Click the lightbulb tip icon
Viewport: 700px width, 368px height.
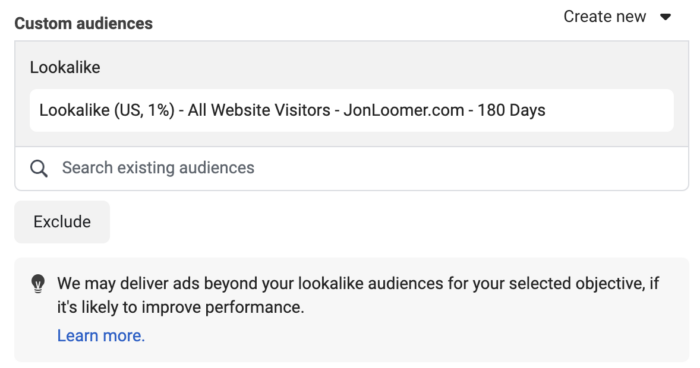(x=38, y=284)
